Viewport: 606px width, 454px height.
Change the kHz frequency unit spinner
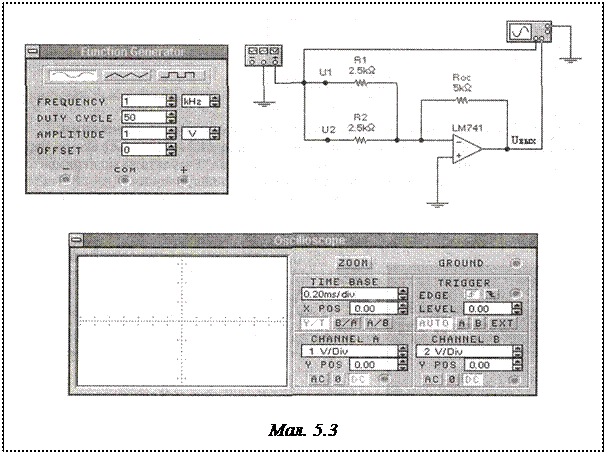215,101
